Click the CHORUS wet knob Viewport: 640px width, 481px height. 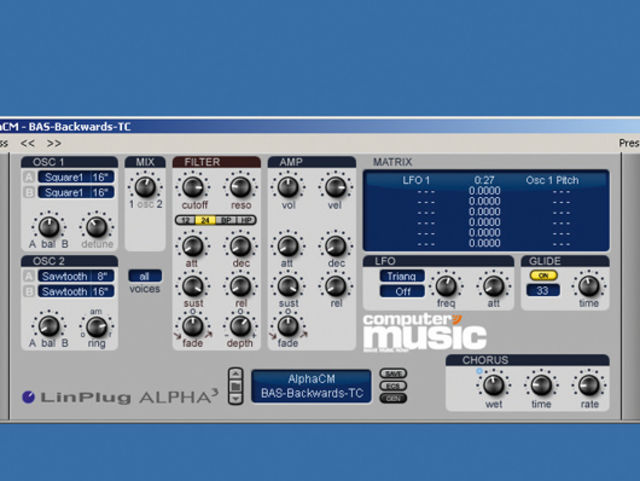[x=494, y=385]
